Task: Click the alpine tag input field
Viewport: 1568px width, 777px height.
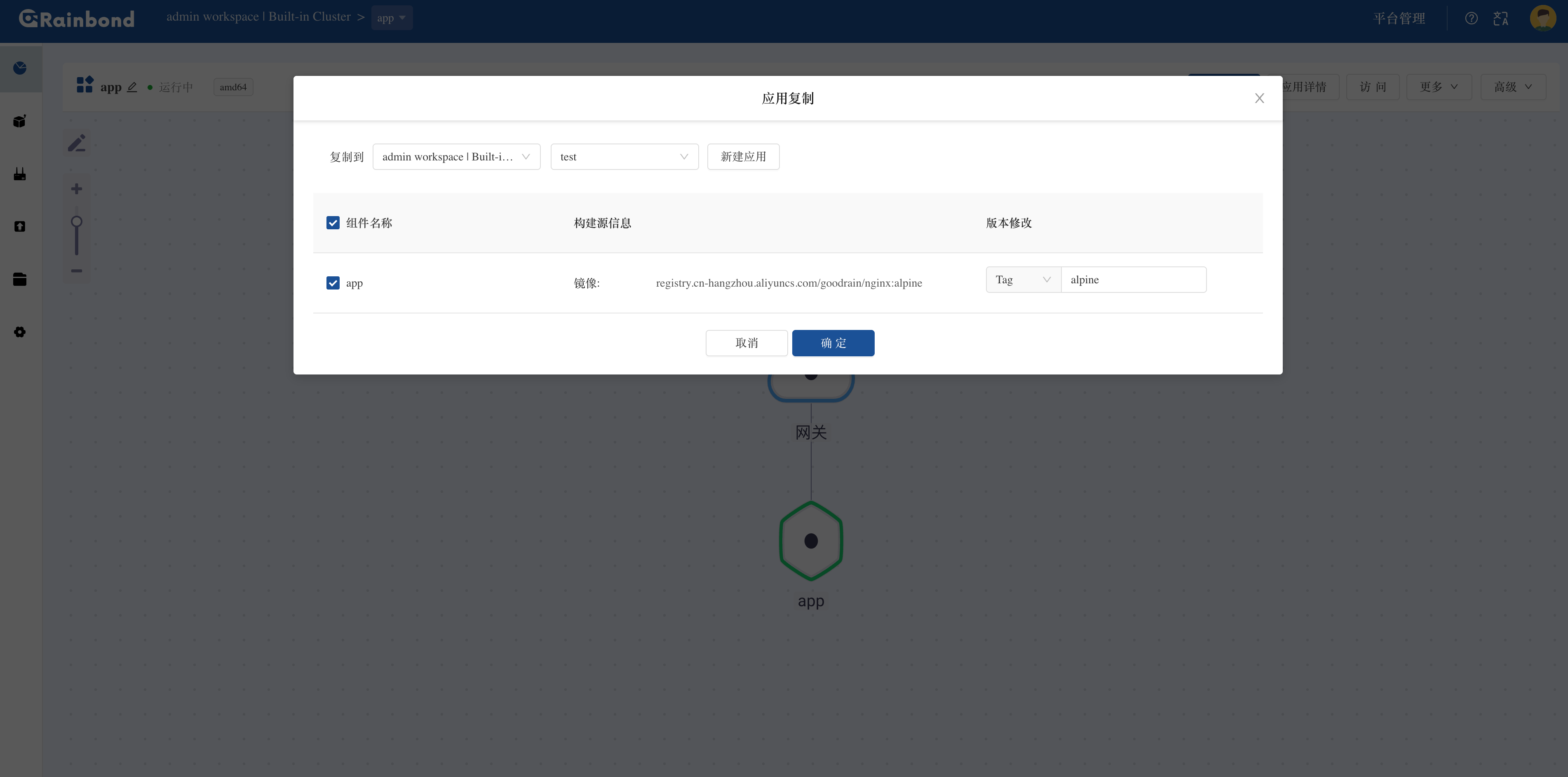Action: [1133, 280]
